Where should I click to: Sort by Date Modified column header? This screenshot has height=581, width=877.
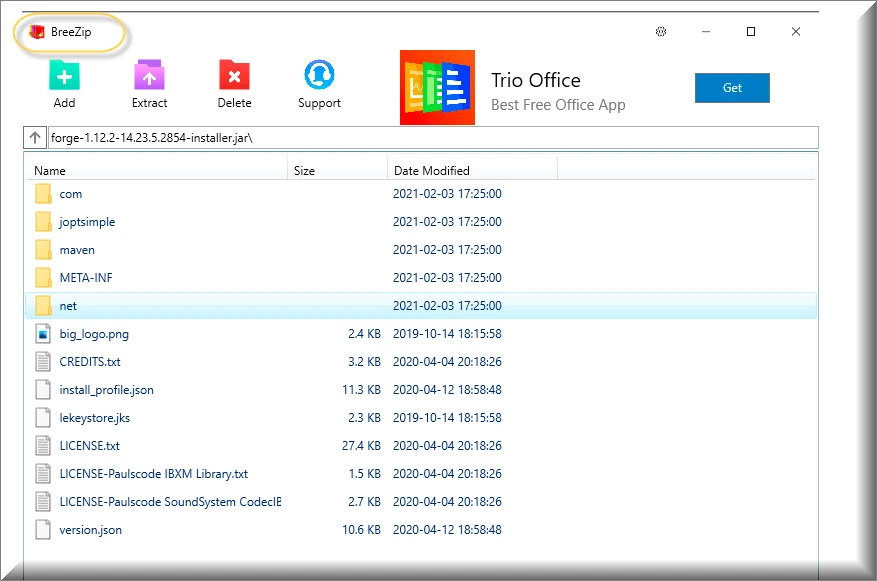pos(473,171)
